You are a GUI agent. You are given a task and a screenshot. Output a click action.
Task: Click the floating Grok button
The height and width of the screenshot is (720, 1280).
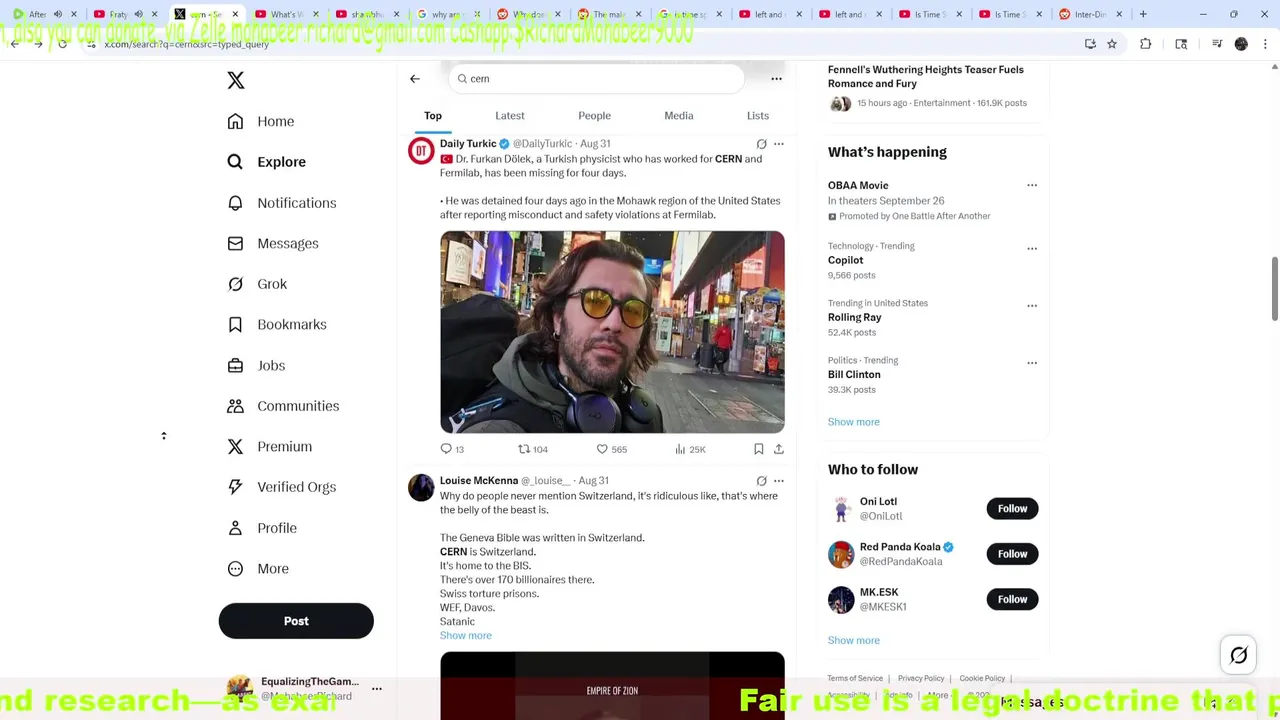1239,656
